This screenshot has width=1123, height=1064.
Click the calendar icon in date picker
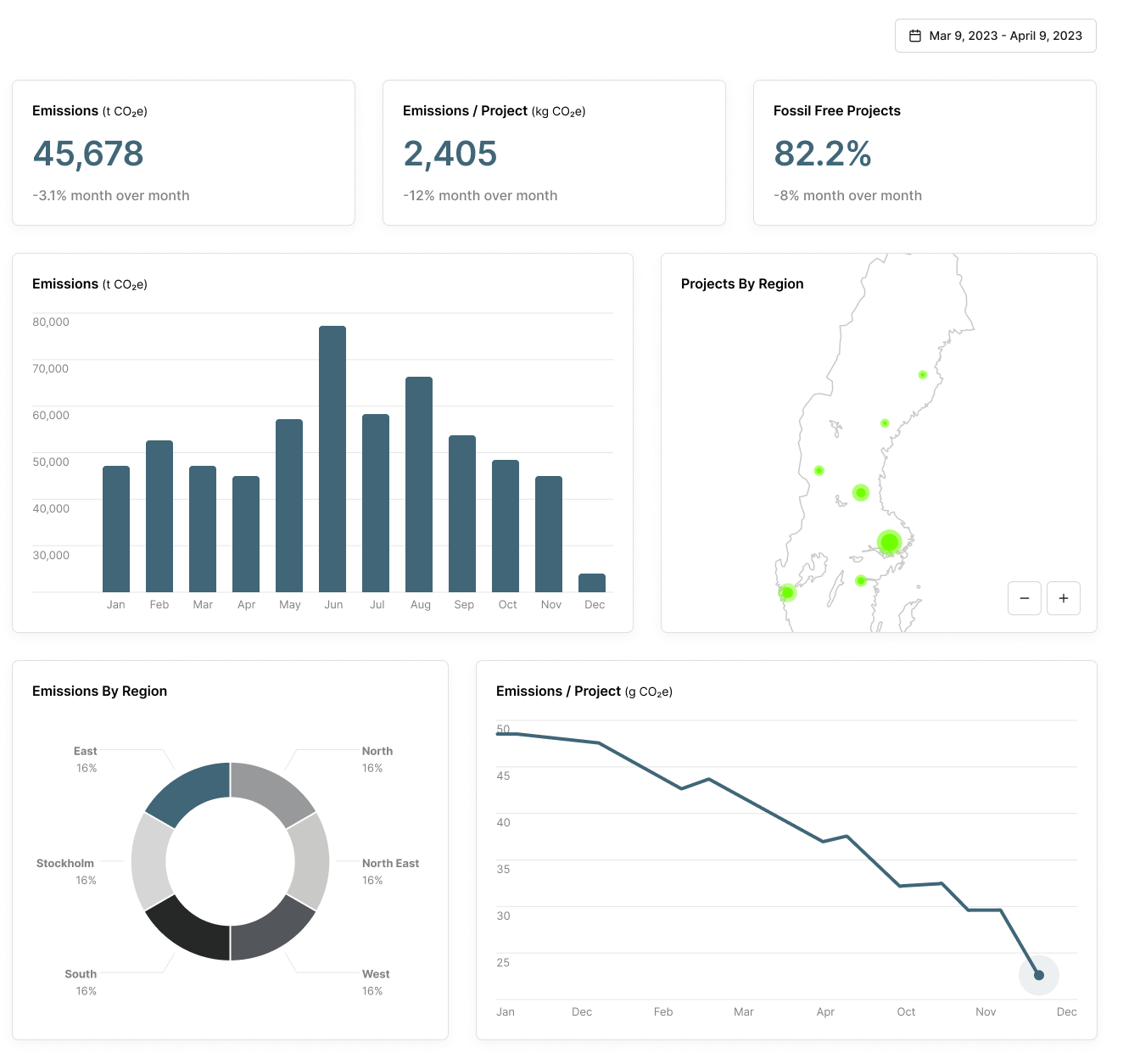click(915, 36)
